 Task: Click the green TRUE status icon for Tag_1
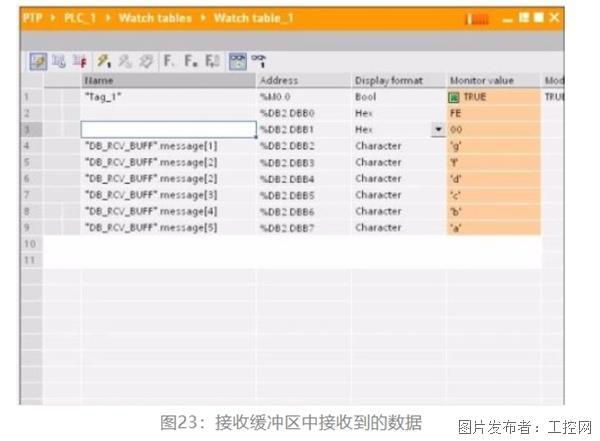455,97
